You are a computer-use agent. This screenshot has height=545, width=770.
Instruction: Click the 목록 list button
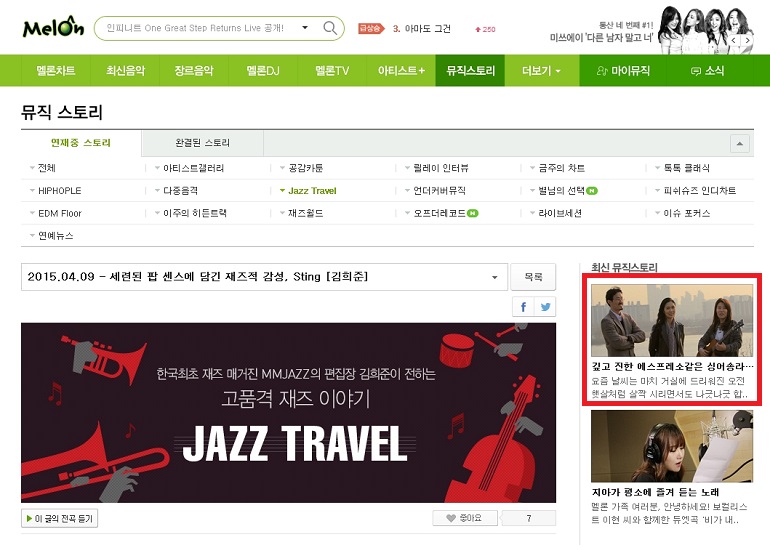coord(533,277)
